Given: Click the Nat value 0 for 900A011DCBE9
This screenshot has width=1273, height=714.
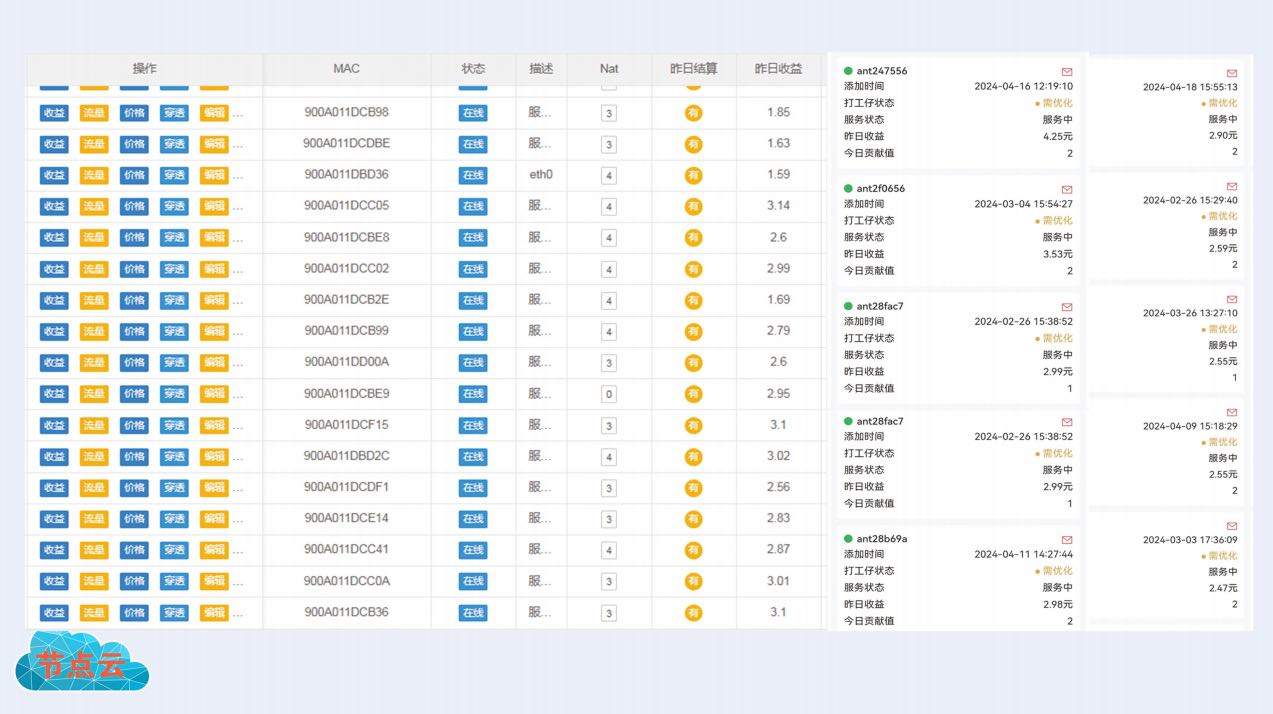Looking at the screenshot, I should [x=609, y=394].
